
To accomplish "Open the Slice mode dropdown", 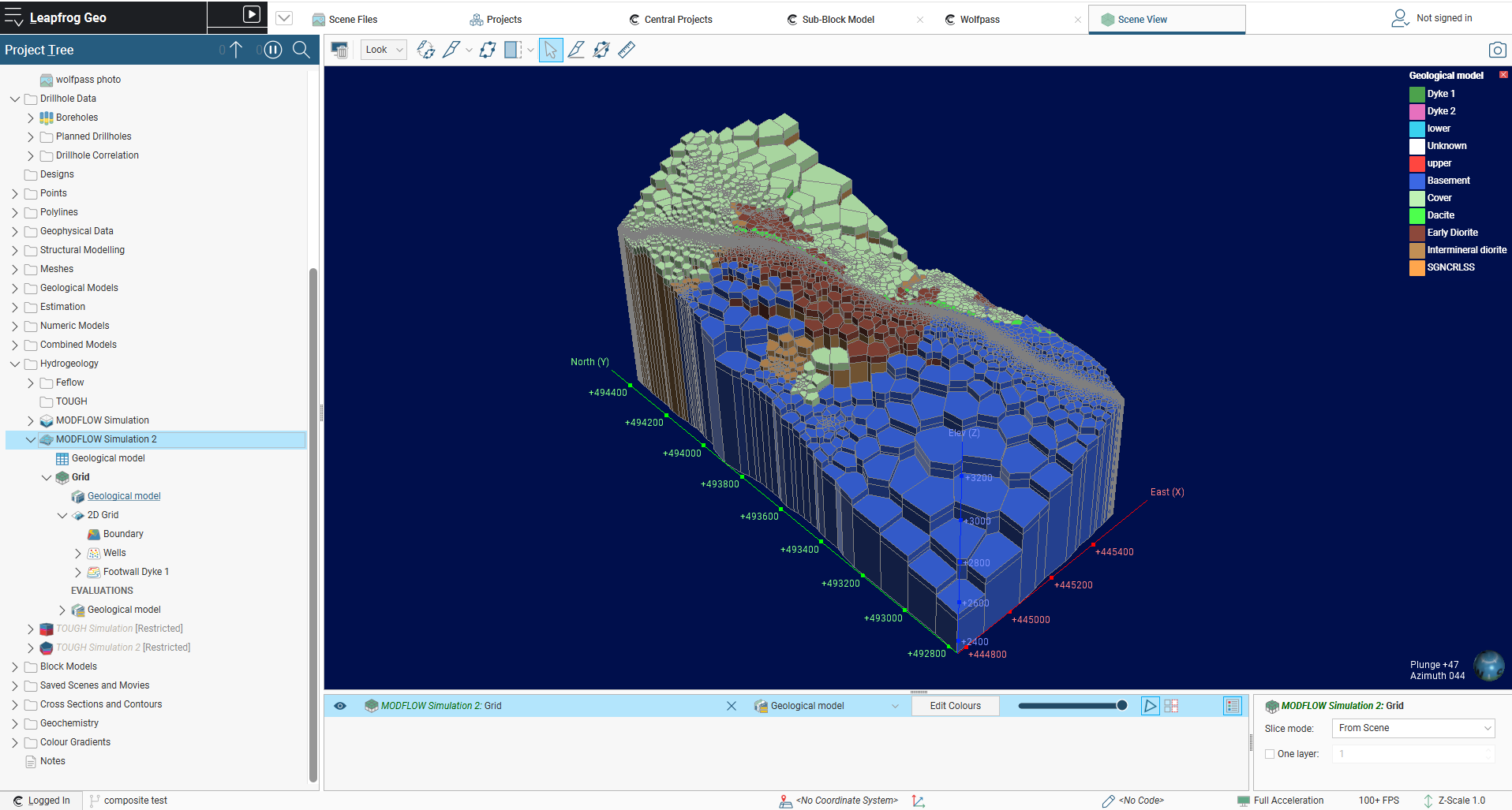I will click(1413, 727).
